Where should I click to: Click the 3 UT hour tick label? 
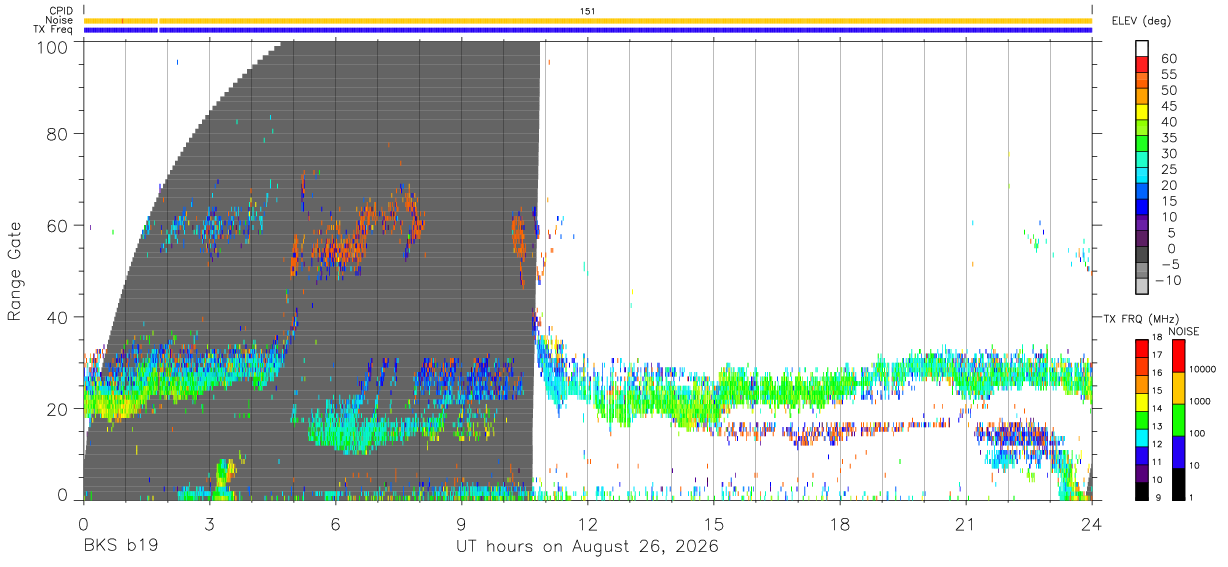[x=209, y=524]
